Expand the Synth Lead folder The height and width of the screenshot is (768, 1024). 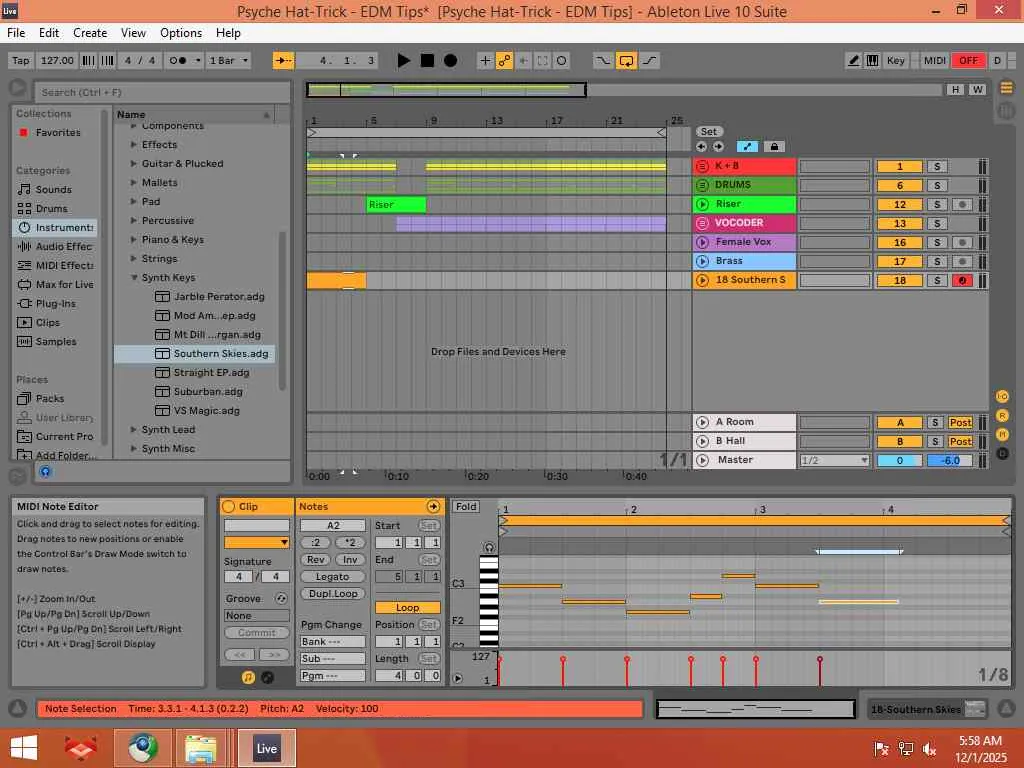[x=134, y=430]
